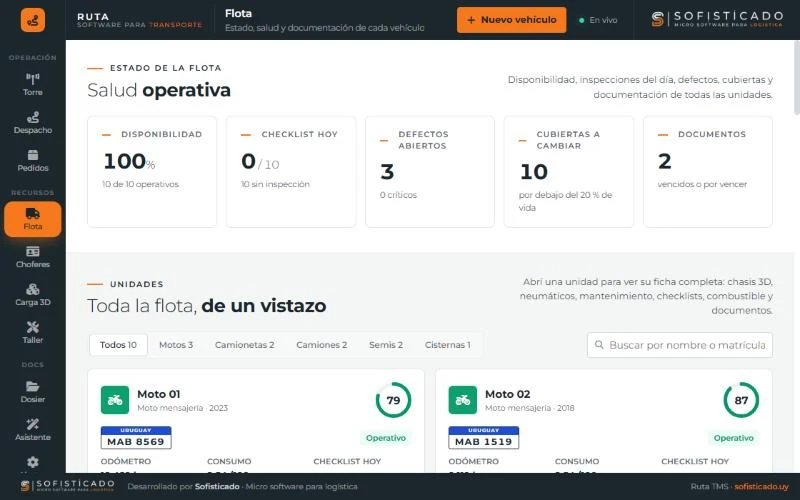Image resolution: width=800 pixels, height=500 pixels.
Task: Filter units by Camiones 2
Action: click(321, 345)
